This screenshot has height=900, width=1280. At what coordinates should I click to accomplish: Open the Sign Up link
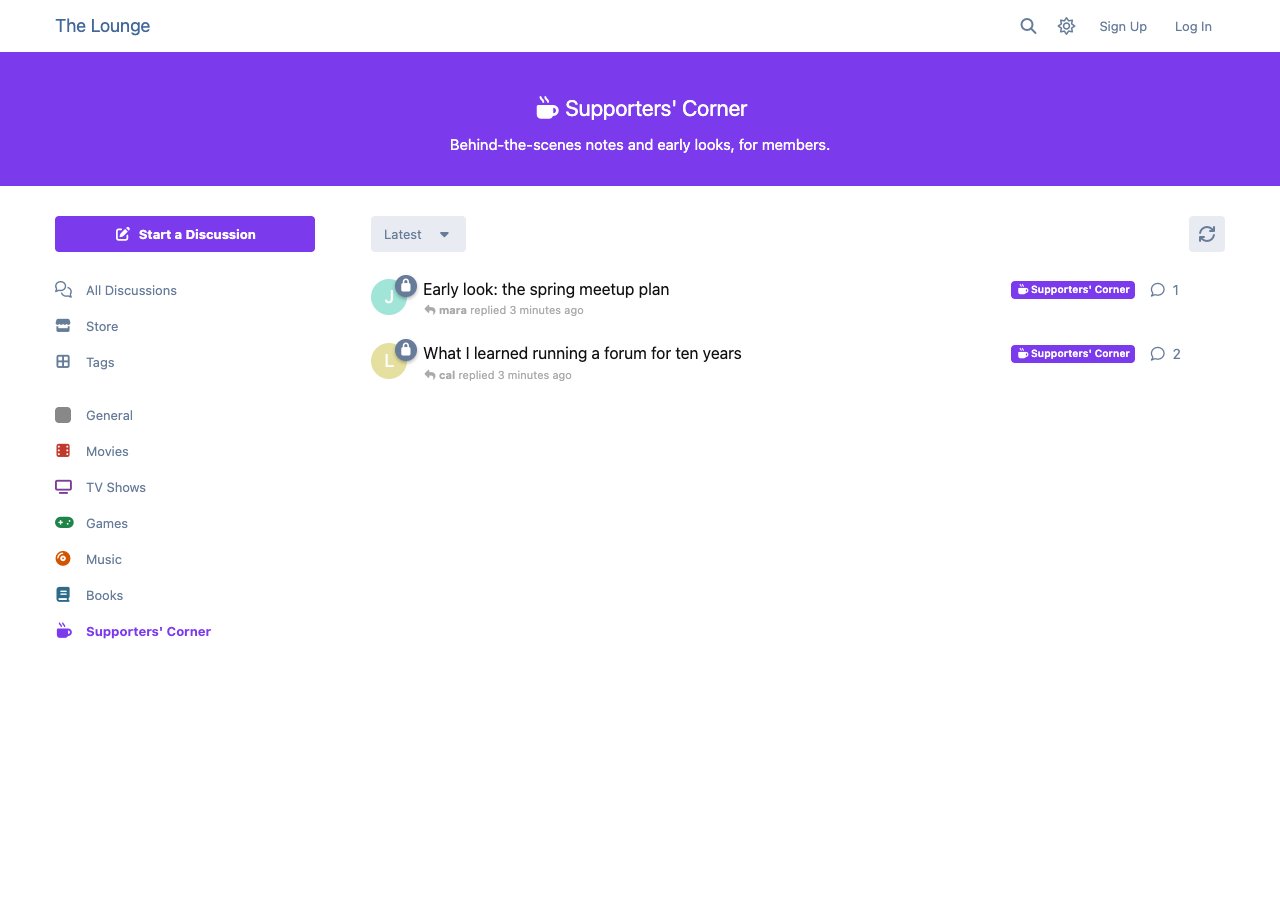point(1123,26)
